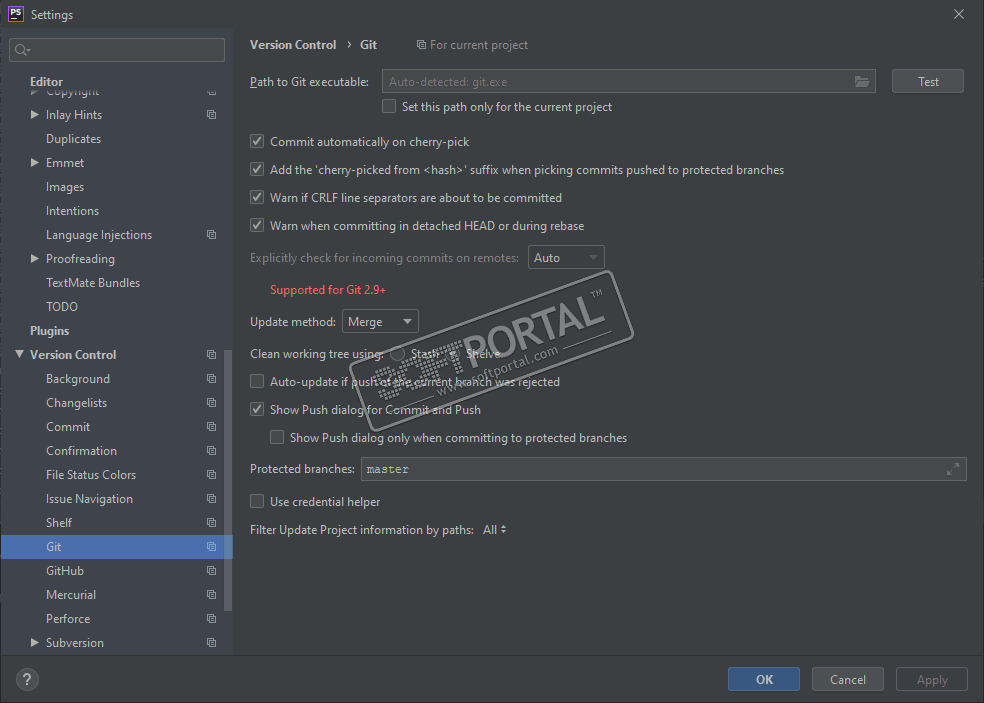Select TODO in the Editor tree
Screen dimensions: 984x703
coord(62,306)
